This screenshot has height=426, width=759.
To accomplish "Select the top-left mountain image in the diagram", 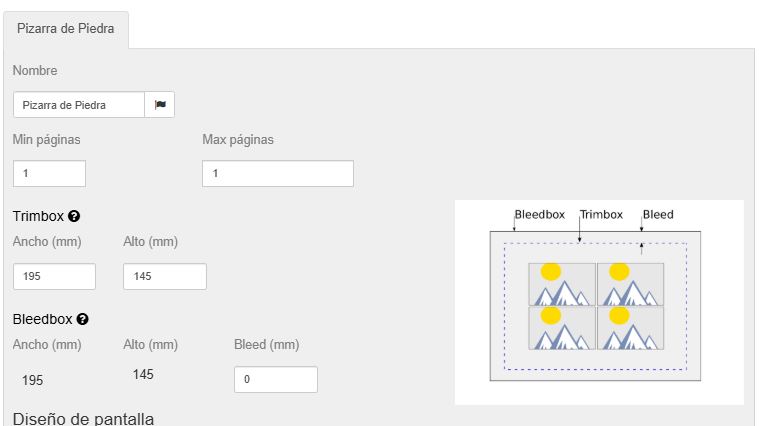I will (562, 284).
